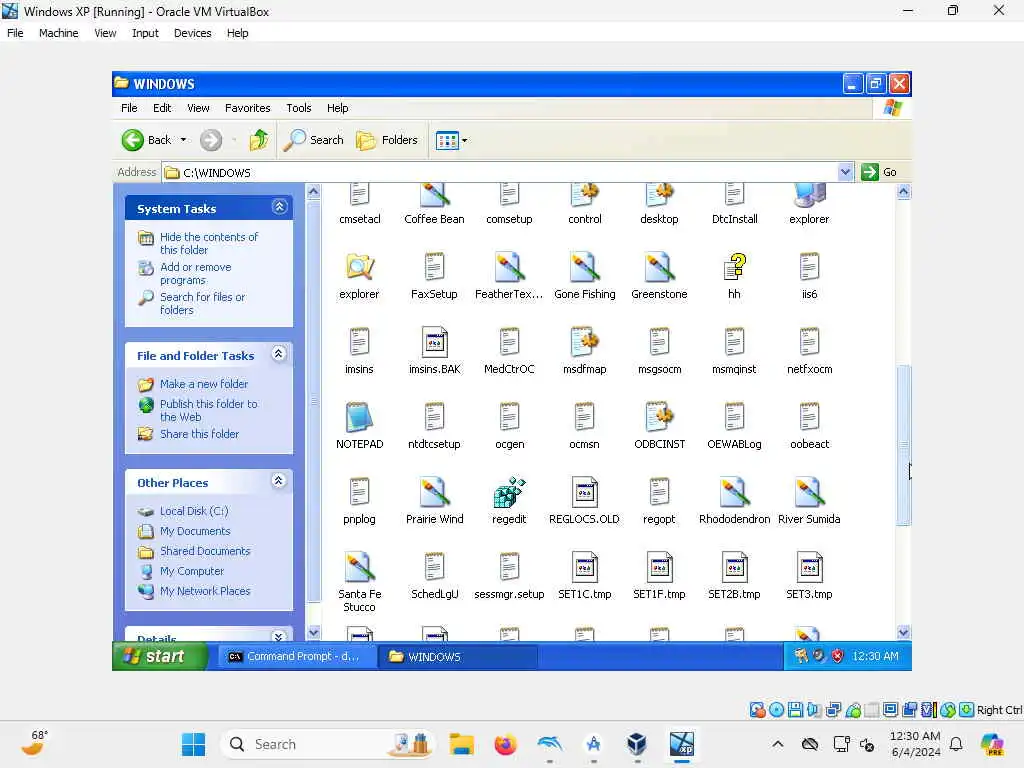This screenshot has width=1024, height=768.
Task: Click file list scrollbar down arrow
Action: coord(903,632)
